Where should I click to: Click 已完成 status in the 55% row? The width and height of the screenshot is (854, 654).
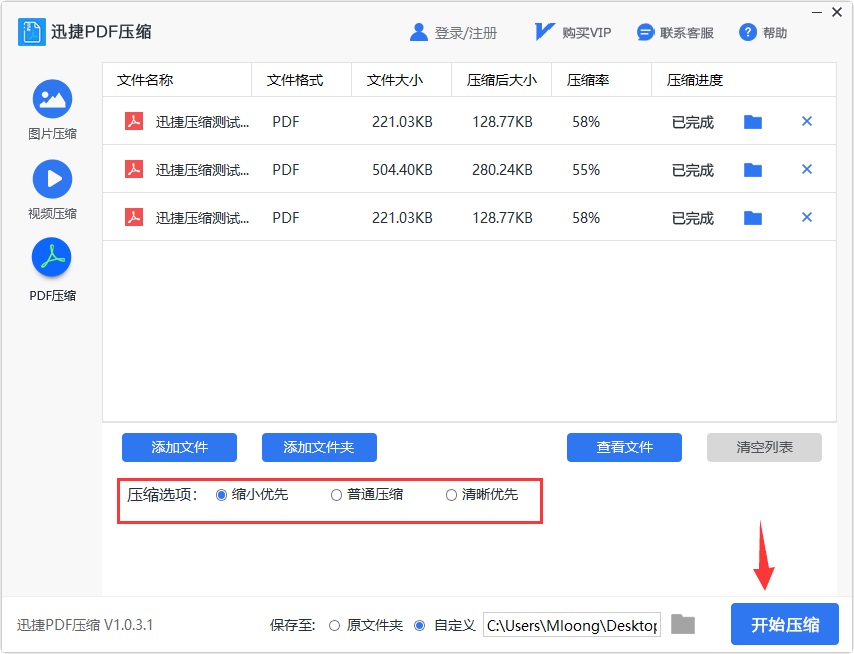693,170
